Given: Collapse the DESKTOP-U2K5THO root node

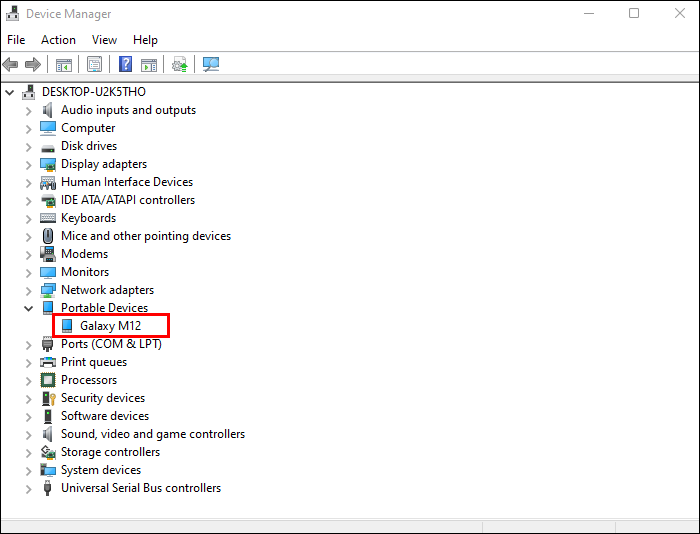Looking at the screenshot, I should coord(9,92).
